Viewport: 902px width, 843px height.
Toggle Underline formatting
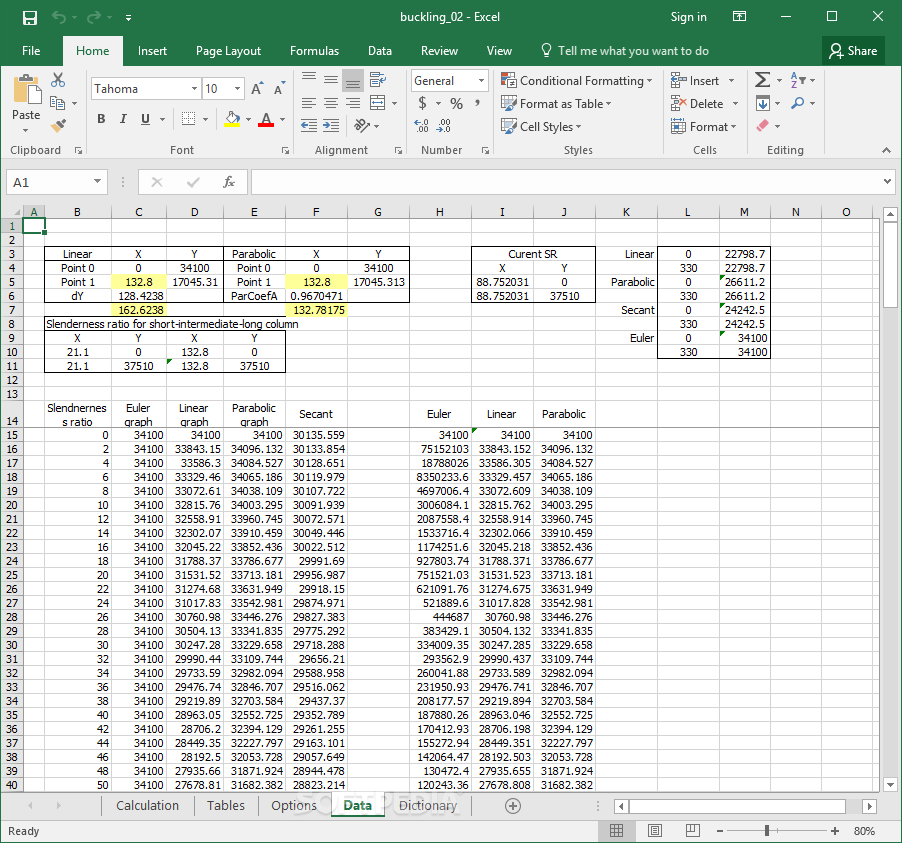coord(145,119)
